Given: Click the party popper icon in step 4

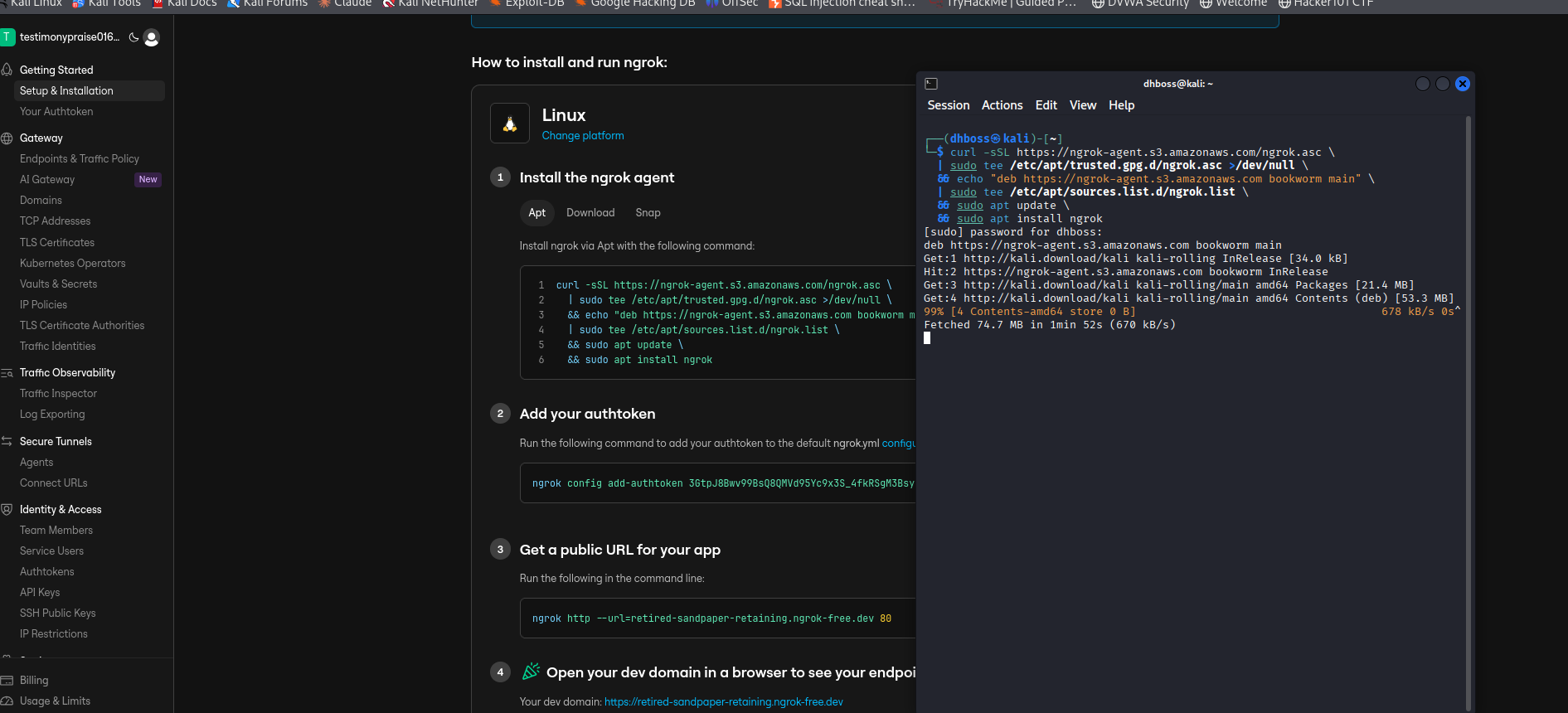Looking at the screenshot, I should pos(532,672).
